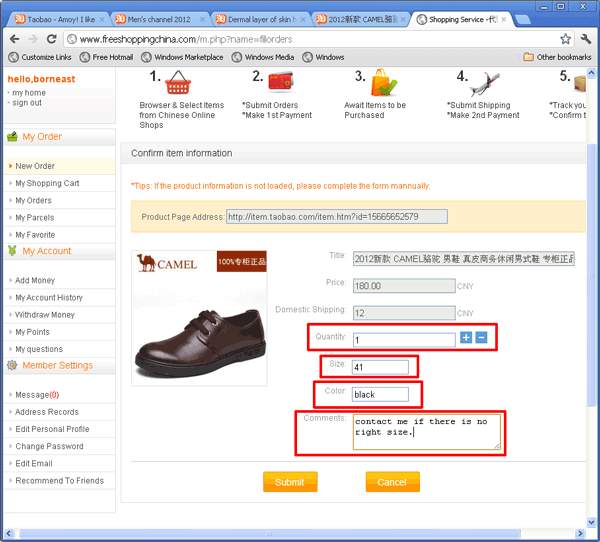This screenshot has height=542, width=600.
Task: Click the Cancel button
Action: pos(393,482)
